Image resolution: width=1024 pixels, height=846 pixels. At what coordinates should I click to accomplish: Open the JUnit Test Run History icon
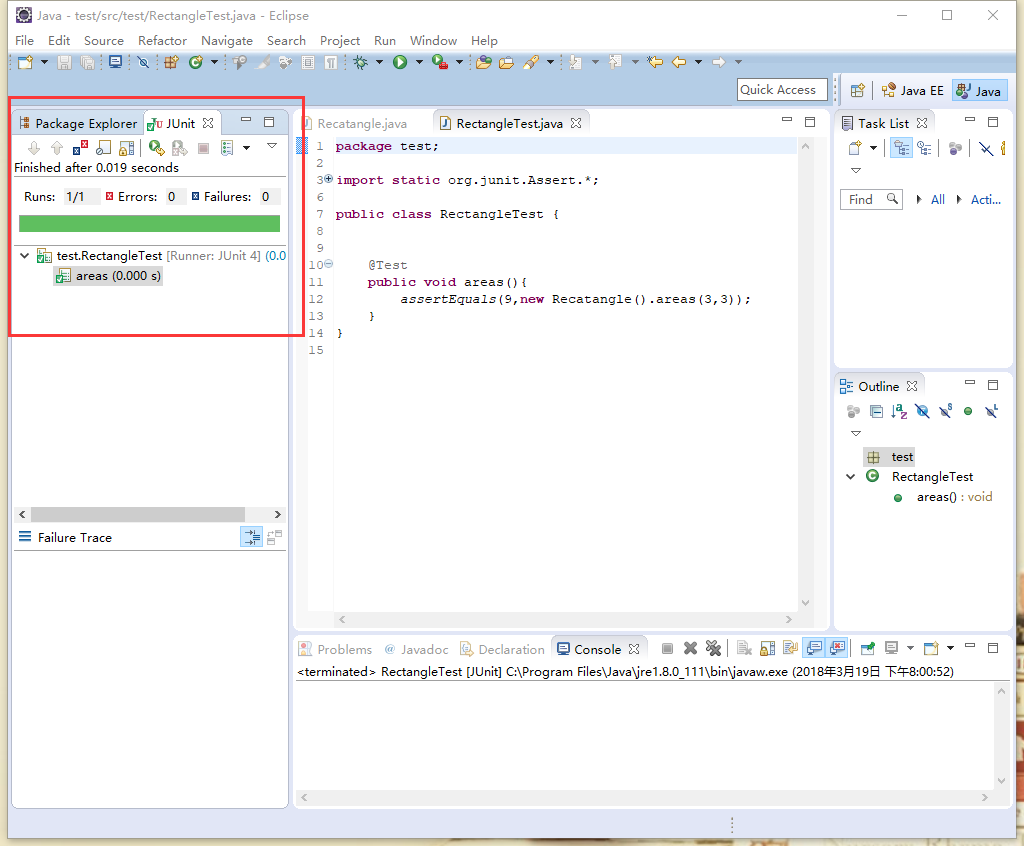click(227, 148)
